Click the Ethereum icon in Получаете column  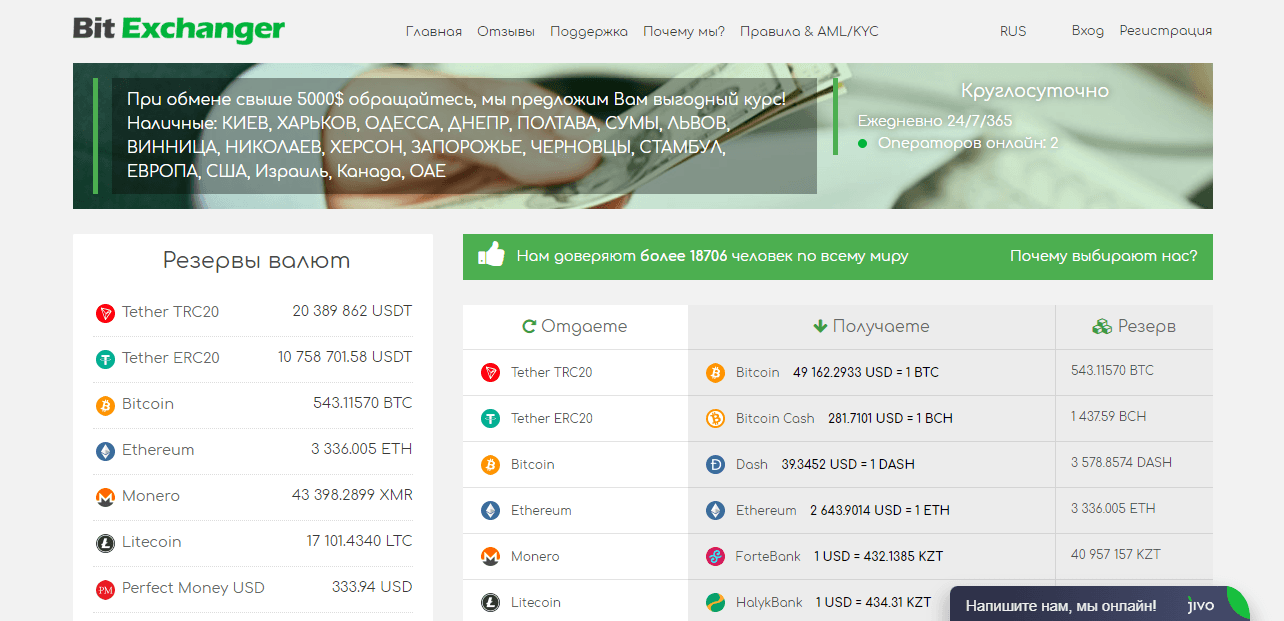[x=716, y=510]
